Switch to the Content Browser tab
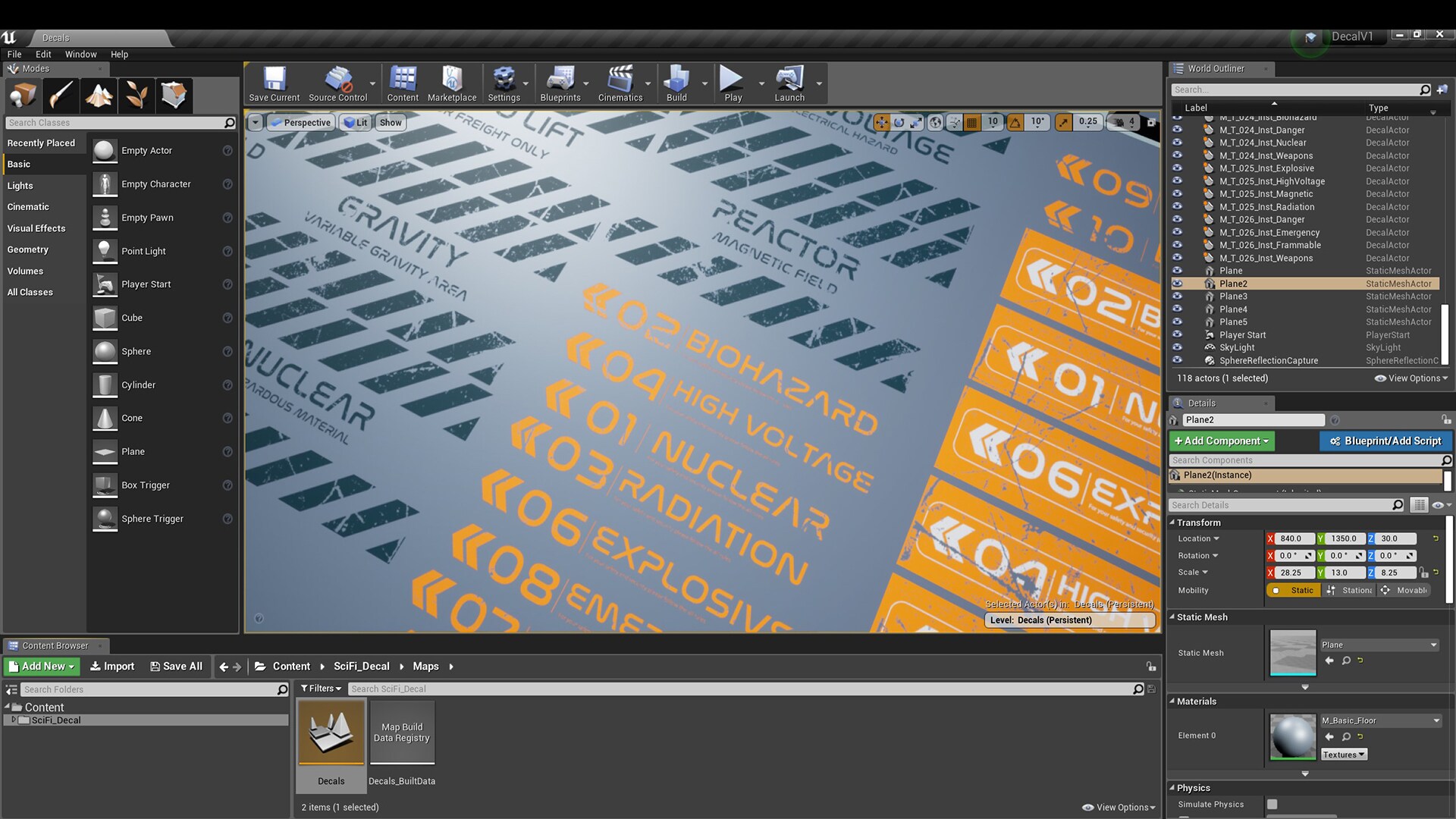This screenshot has height=819, width=1456. 55,645
